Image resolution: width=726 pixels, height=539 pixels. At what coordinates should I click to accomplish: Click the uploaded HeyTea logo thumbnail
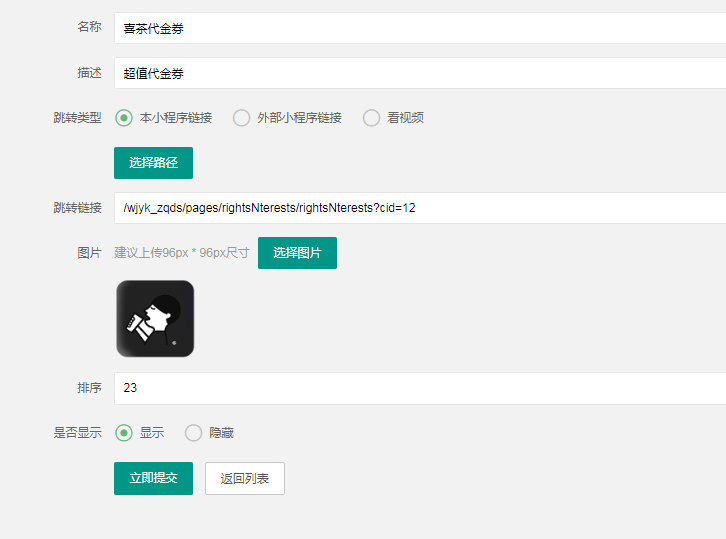[155, 319]
